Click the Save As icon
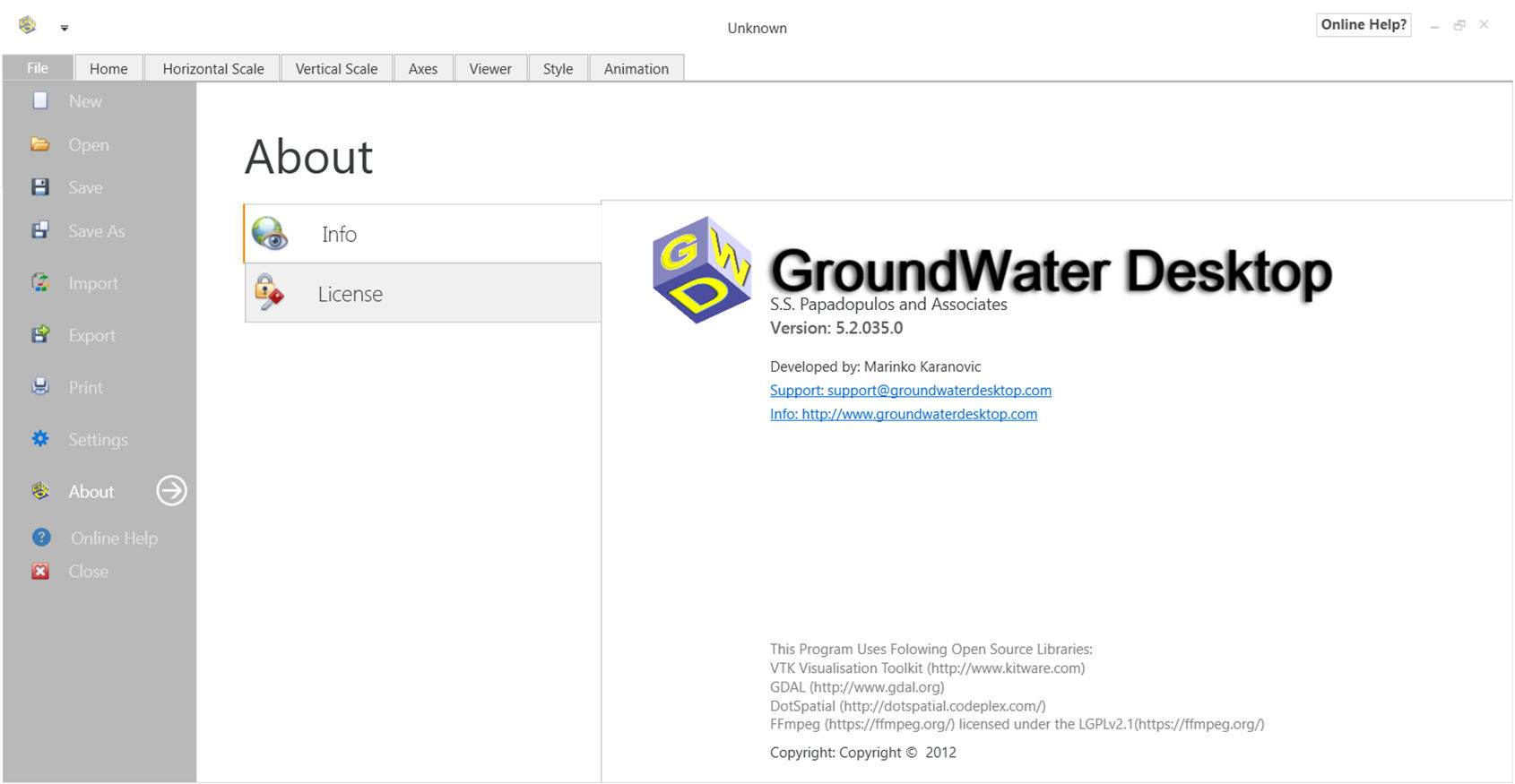Viewport: 1515px width, 784px height. point(40,230)
